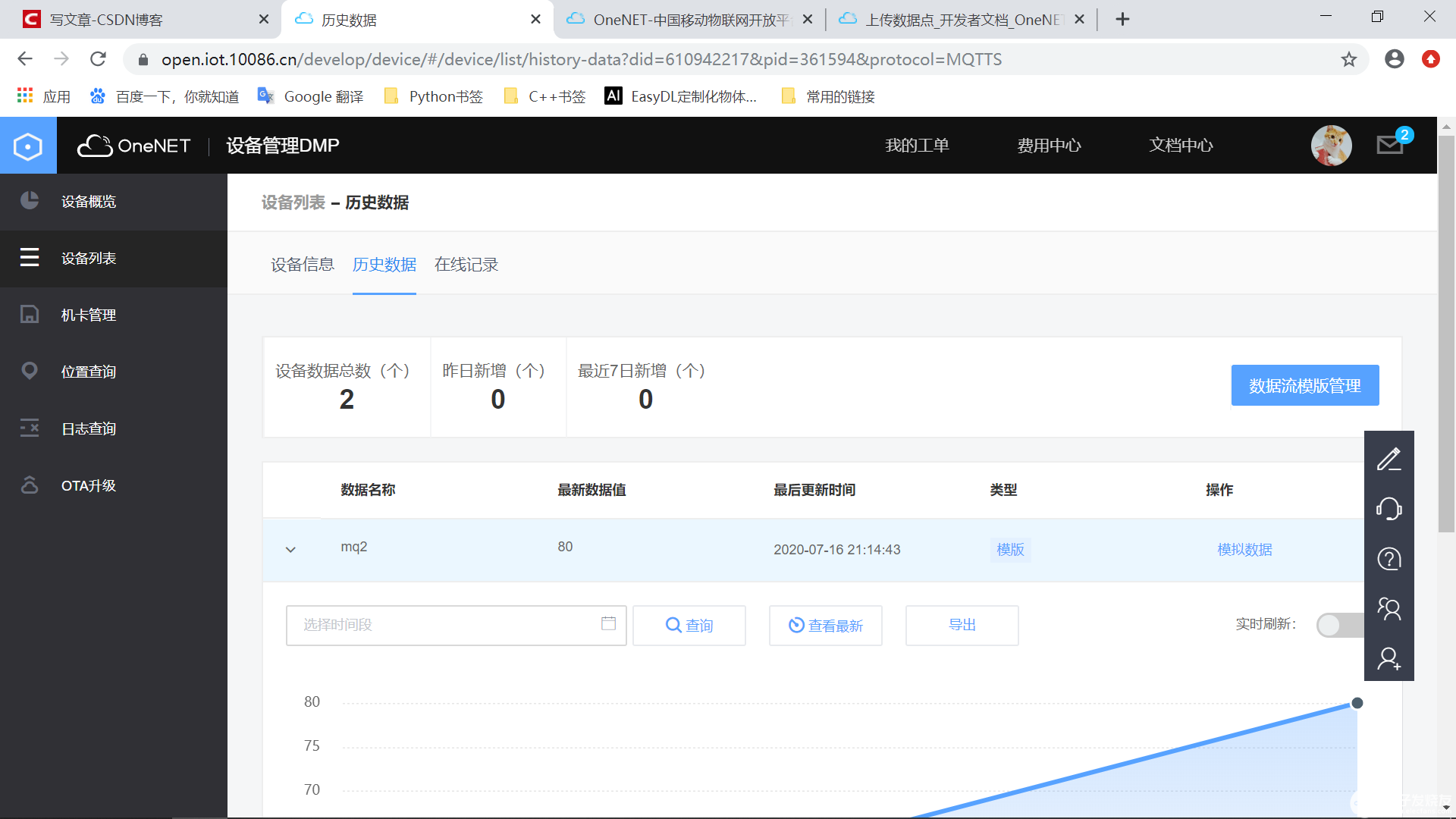Click the 数据流模版管理 button
This screenshot has height=819, width=1456.
point(1304,385)
